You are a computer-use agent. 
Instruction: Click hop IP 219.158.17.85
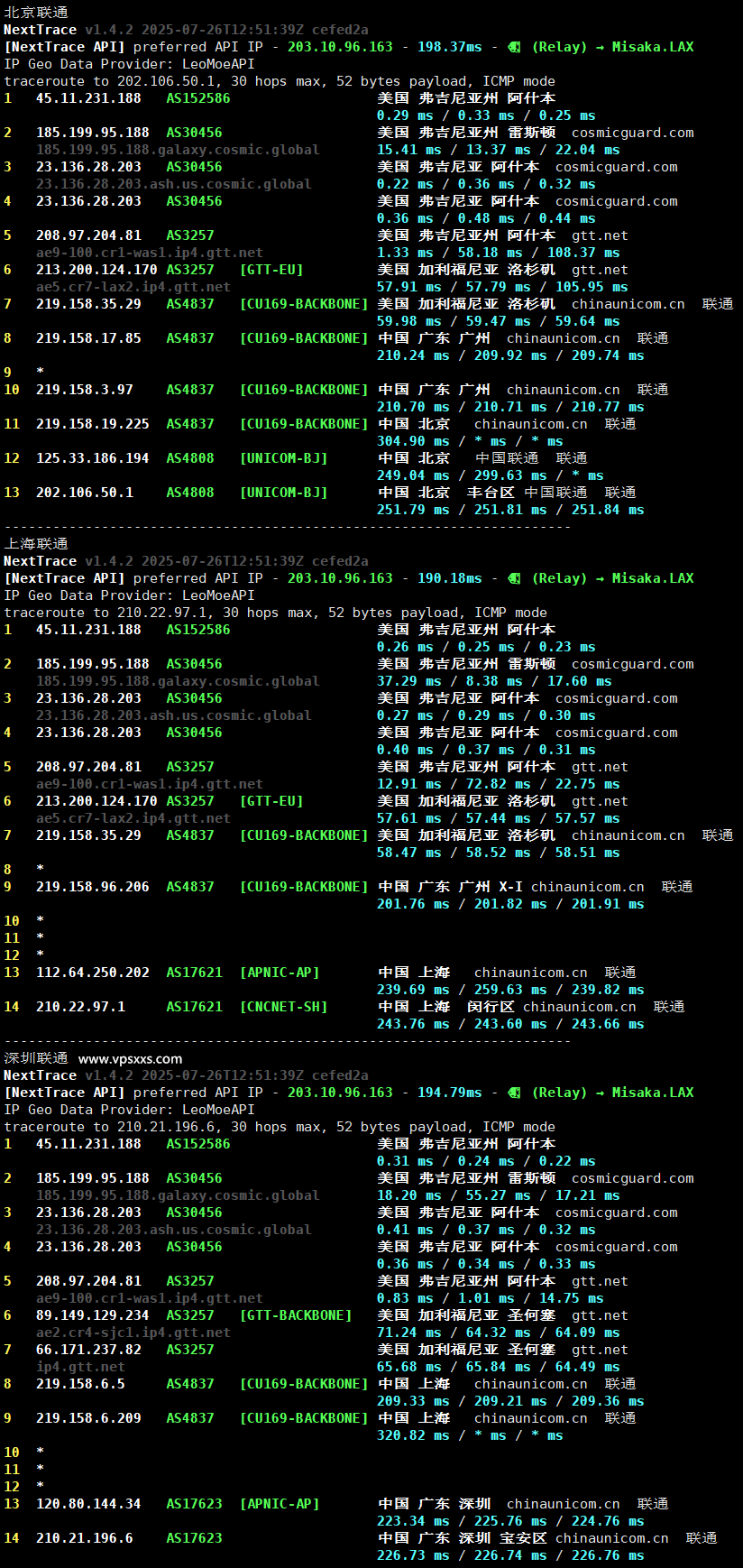click(x=88, y=338)
